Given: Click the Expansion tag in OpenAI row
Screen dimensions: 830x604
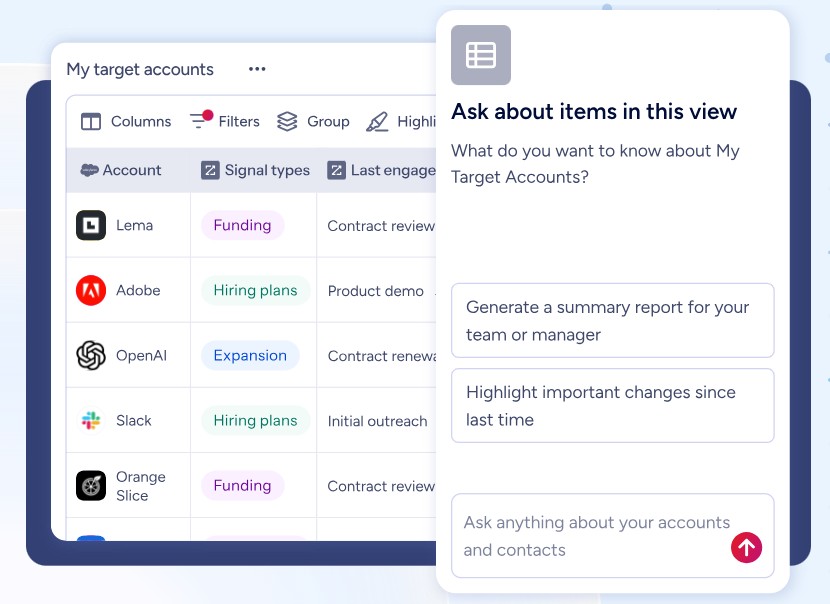Looking at the screenshot, I should (x=250, y=356).
